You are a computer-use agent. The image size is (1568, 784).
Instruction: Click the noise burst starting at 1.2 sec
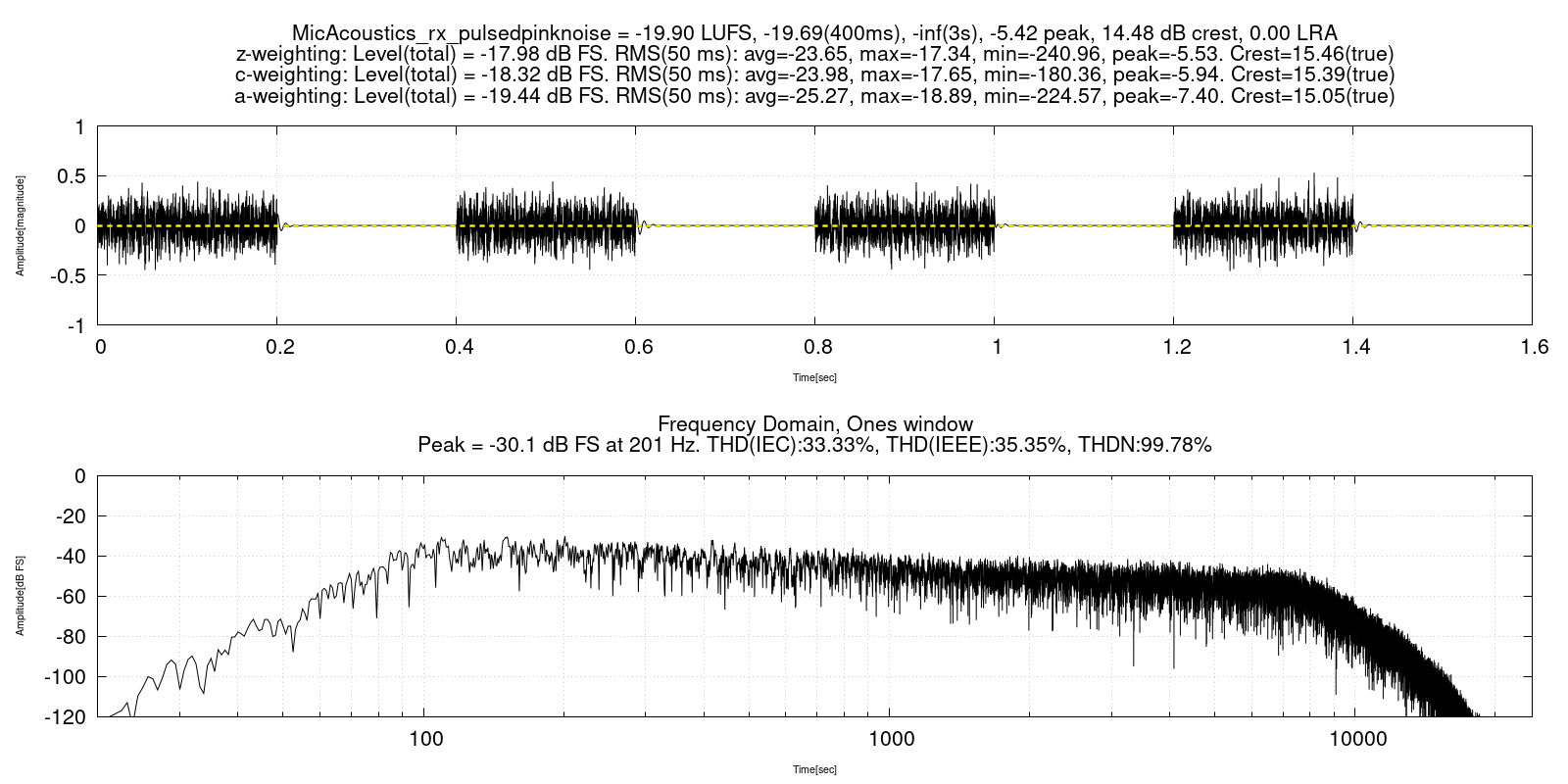(1263, 225)
